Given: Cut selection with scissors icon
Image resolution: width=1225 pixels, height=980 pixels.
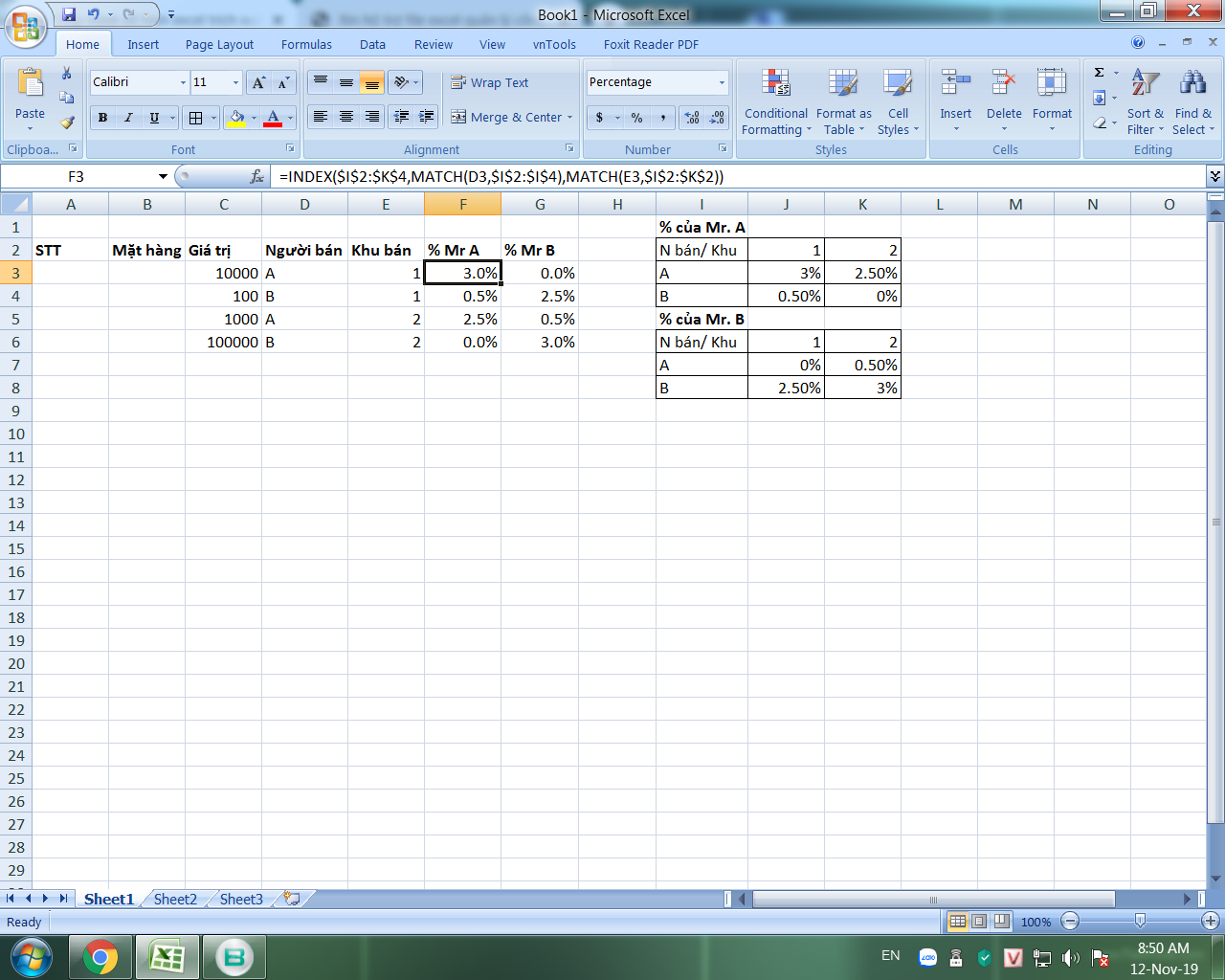Looking at the screenshot, I should tap(67, 73).
